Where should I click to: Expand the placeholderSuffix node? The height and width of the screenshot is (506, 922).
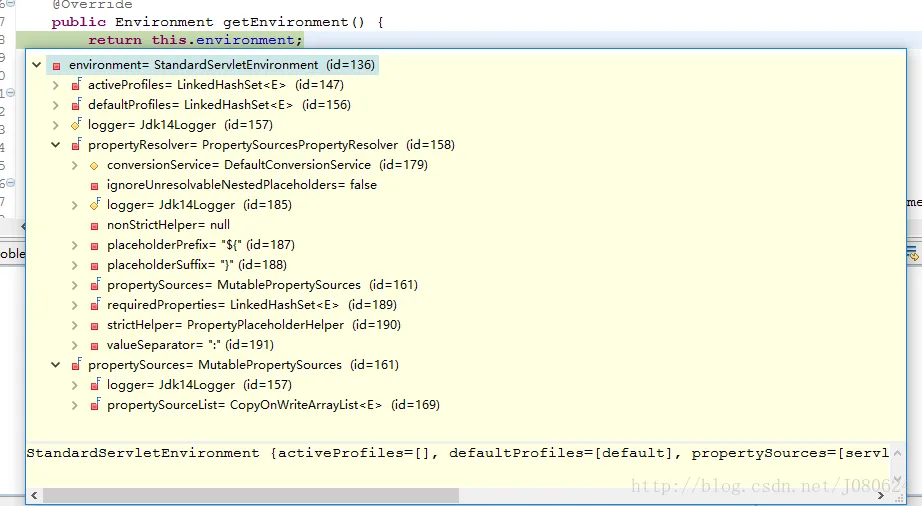[x=74, y=265]
